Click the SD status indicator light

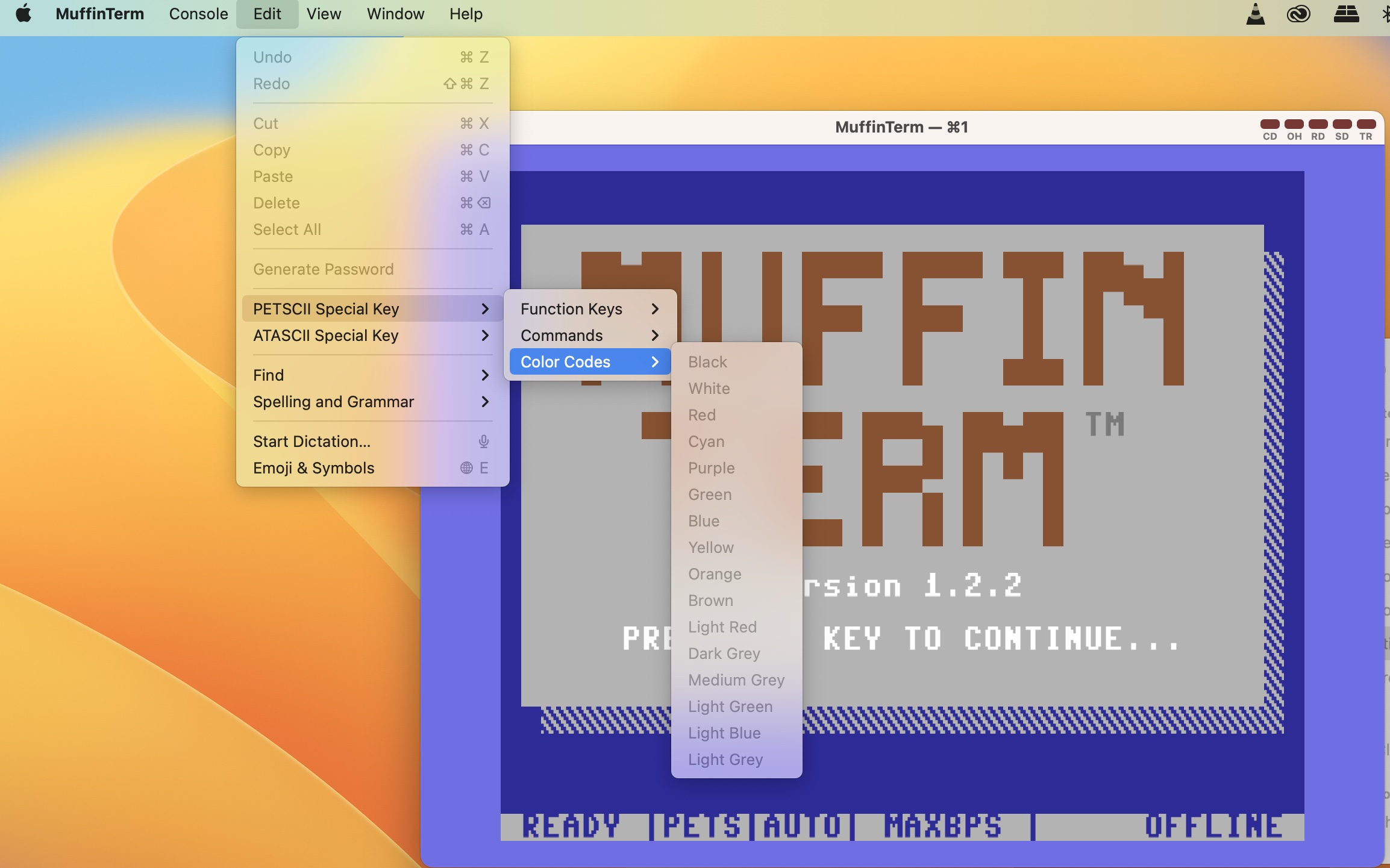(1342, 124)
